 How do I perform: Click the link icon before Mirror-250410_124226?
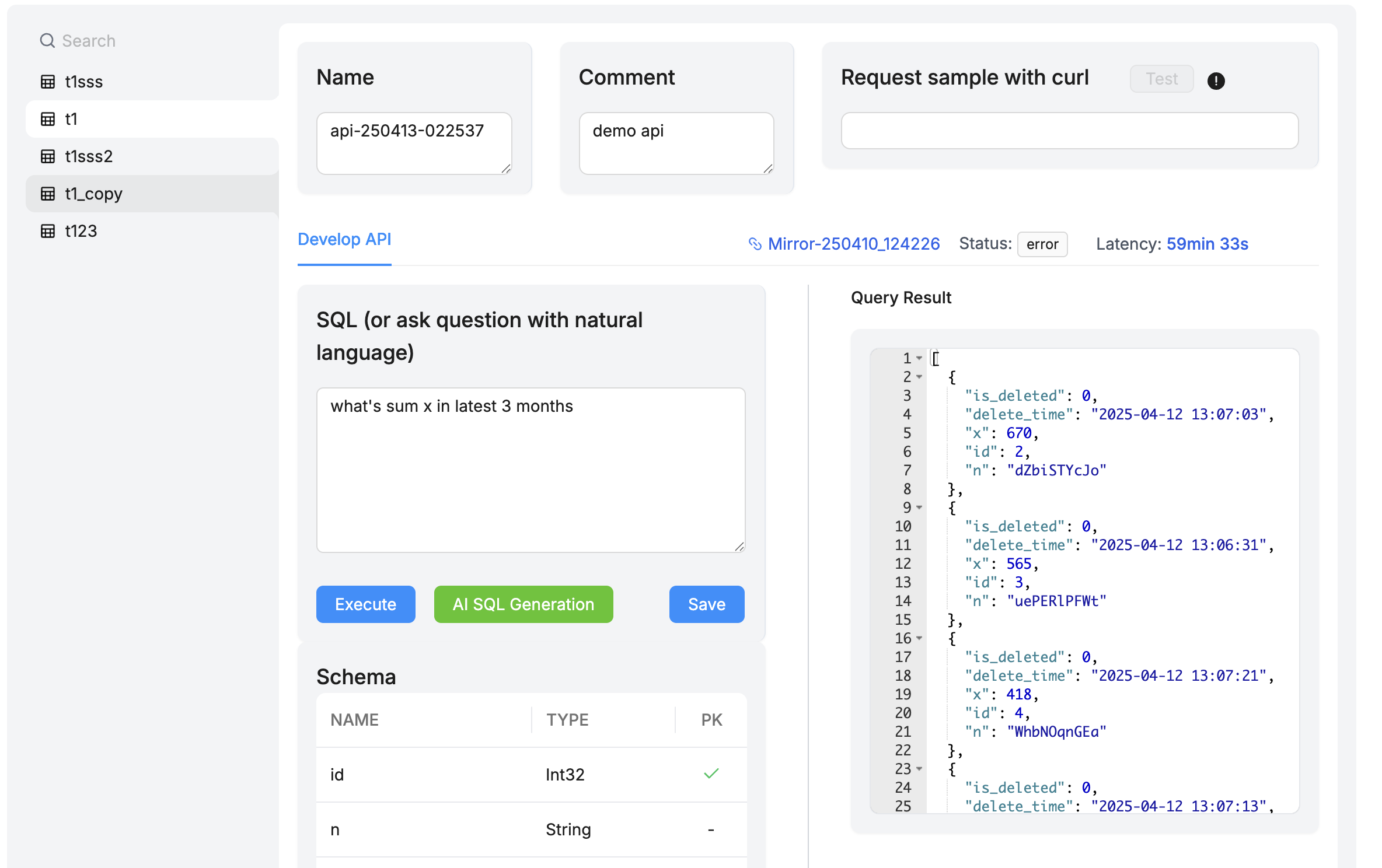click(755, 244)
